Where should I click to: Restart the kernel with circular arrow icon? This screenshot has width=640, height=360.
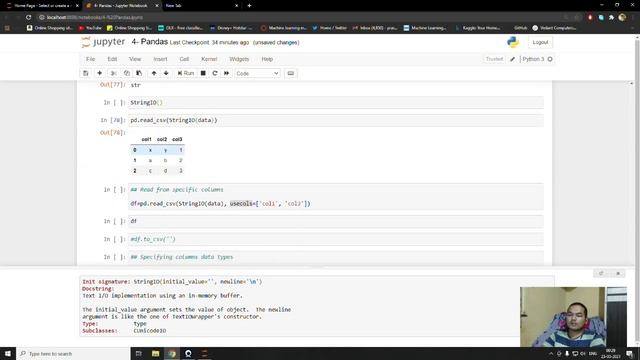point(215,73)
